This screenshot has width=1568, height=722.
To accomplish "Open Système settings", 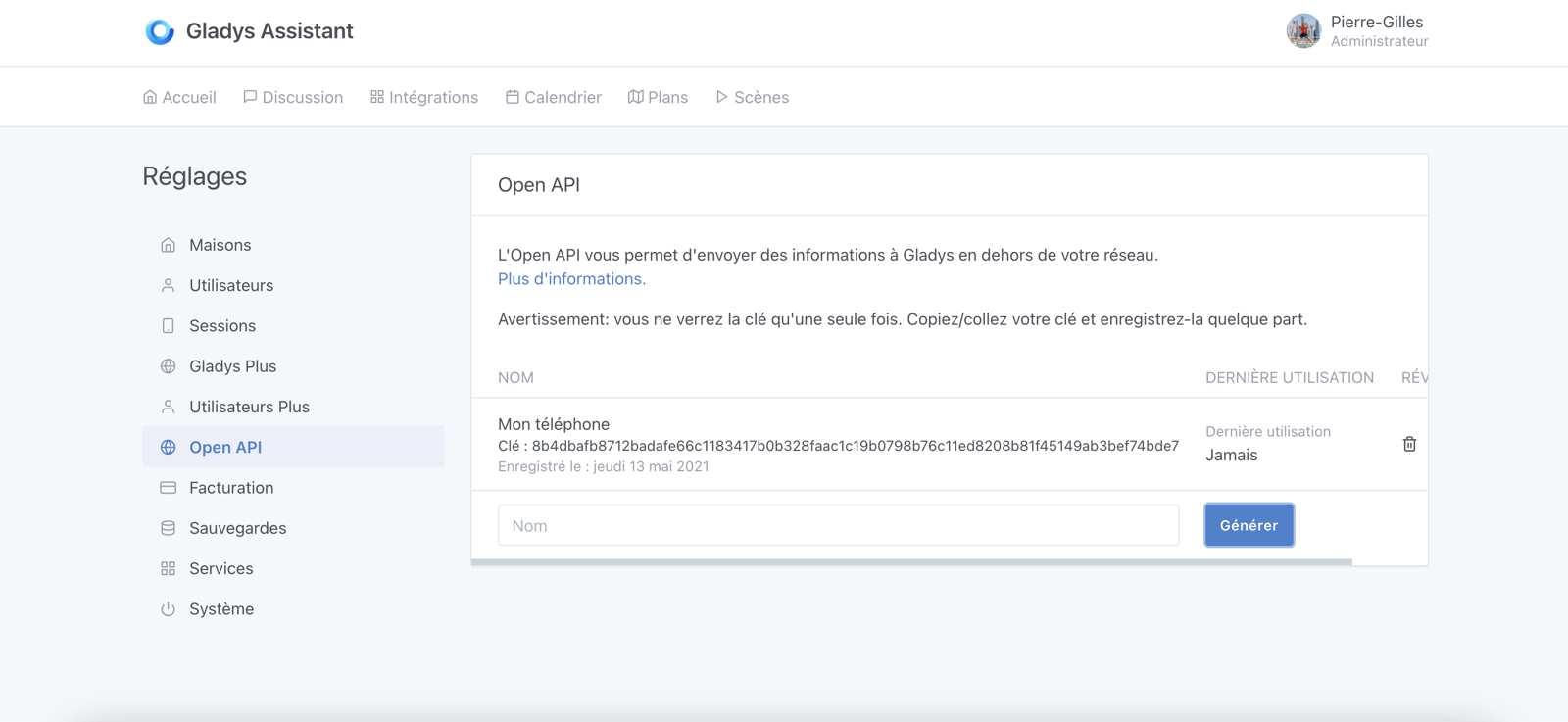I will click(x=220, y=609).
